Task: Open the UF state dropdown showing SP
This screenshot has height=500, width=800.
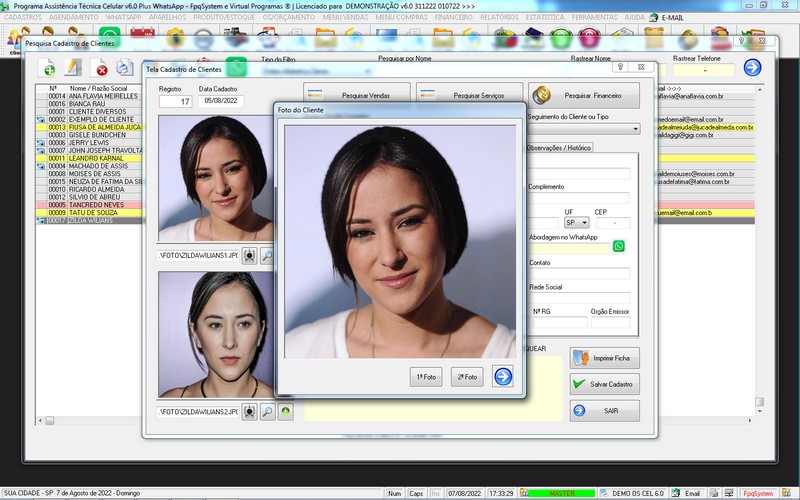Action: pos(577,223)
